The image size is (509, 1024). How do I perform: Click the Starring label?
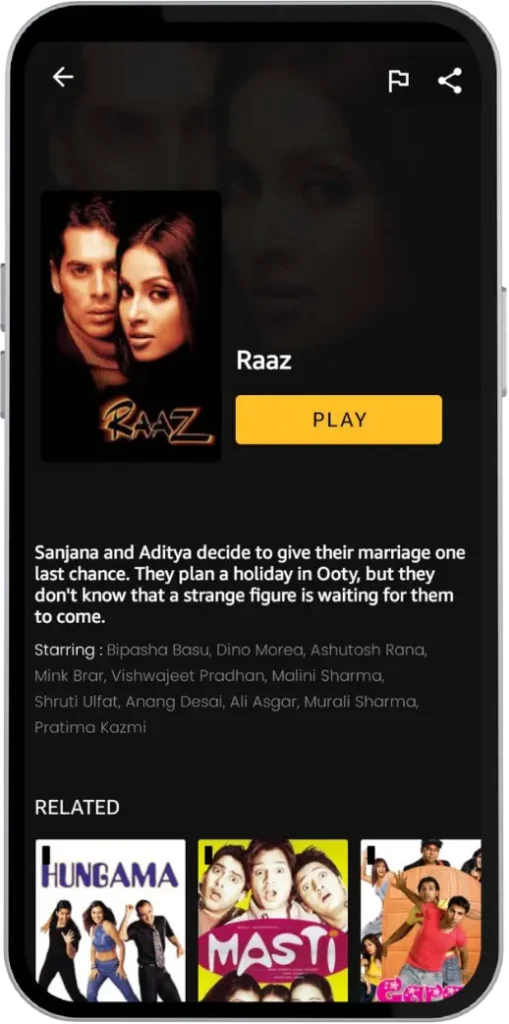[69, 650]
